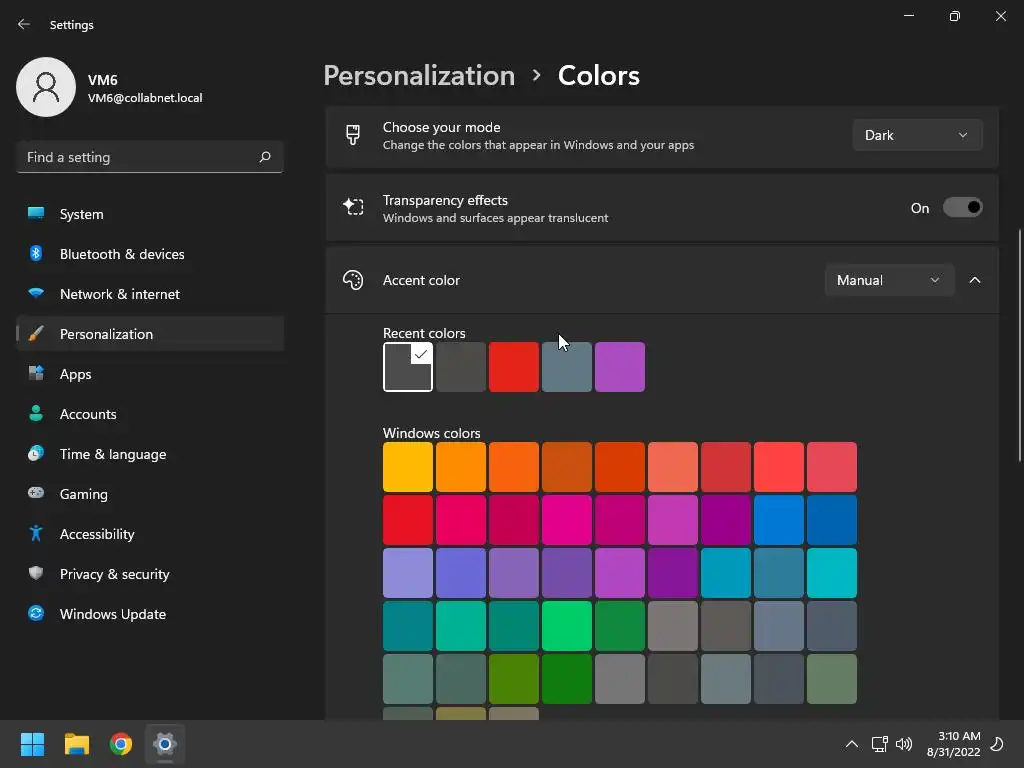Turn off the Transparency effects toggle
Viewport: 1024px width, 768px height.
coord(962,208)
